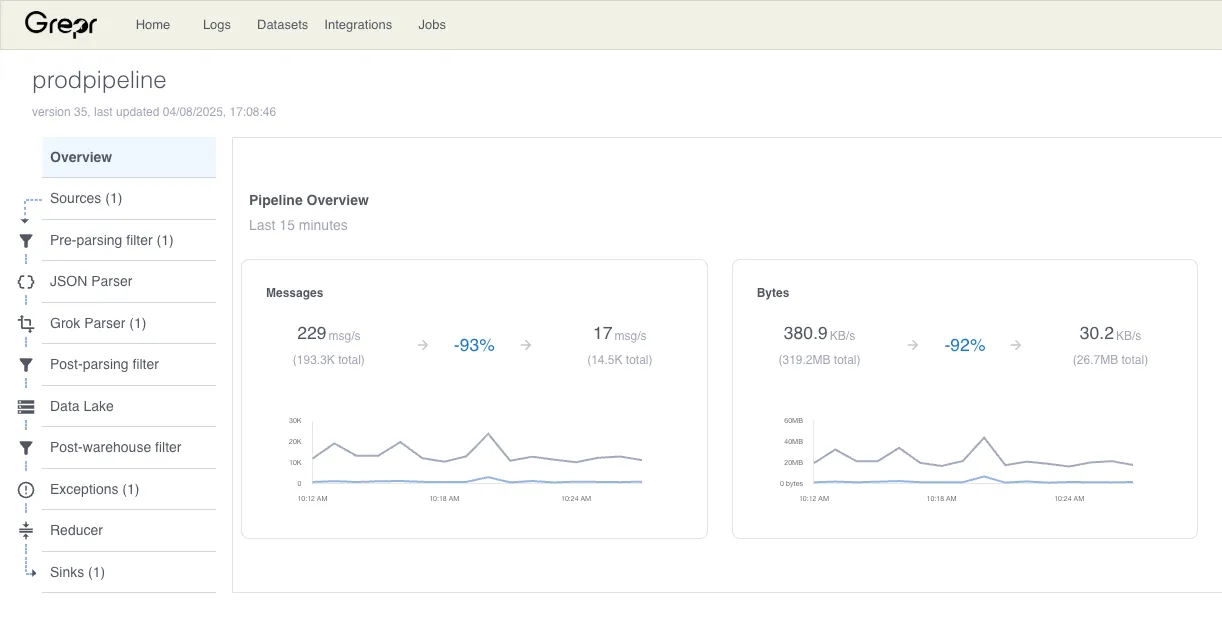Click the -93% messages reduction link

pos(474,345)
